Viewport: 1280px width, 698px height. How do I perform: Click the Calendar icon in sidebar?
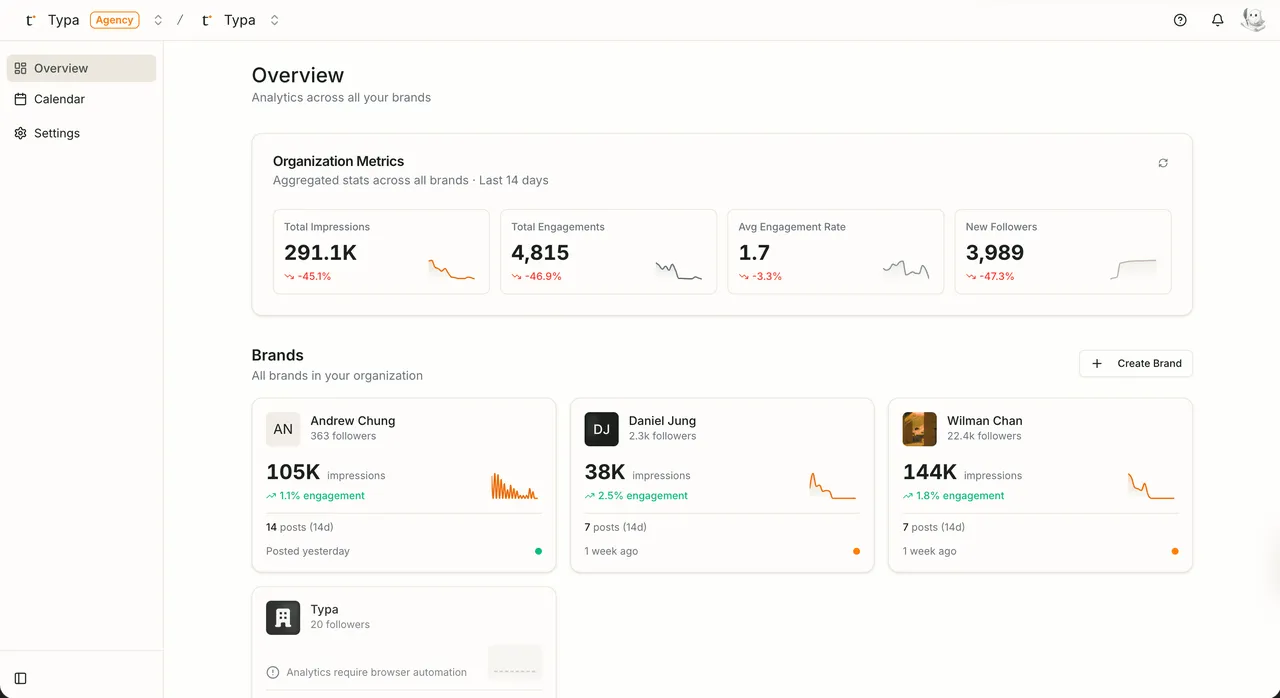21,99
